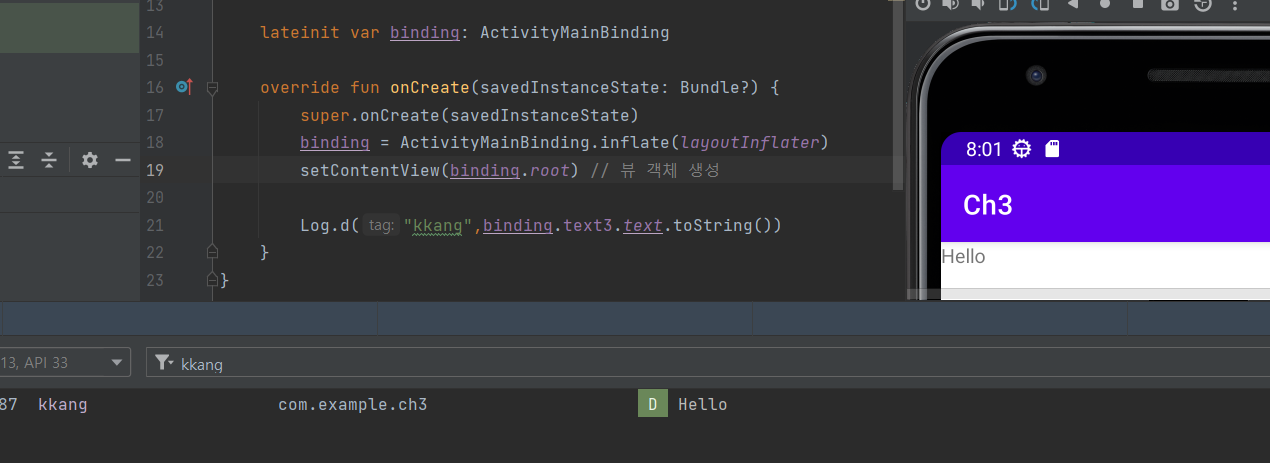Click 'kkang' tag in Logcat row
The height and width of the screenshot is (463, 1270).
[x=63, y=405]
